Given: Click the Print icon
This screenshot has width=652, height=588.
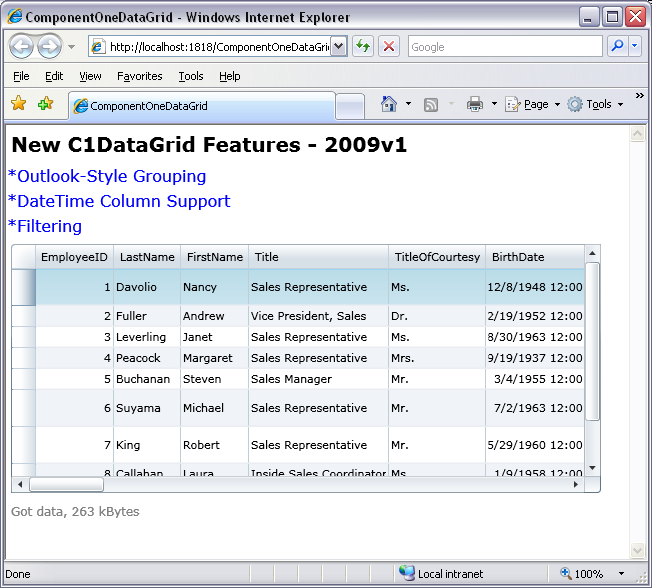Looking at the screenshot, I should (x=475, y=104).
